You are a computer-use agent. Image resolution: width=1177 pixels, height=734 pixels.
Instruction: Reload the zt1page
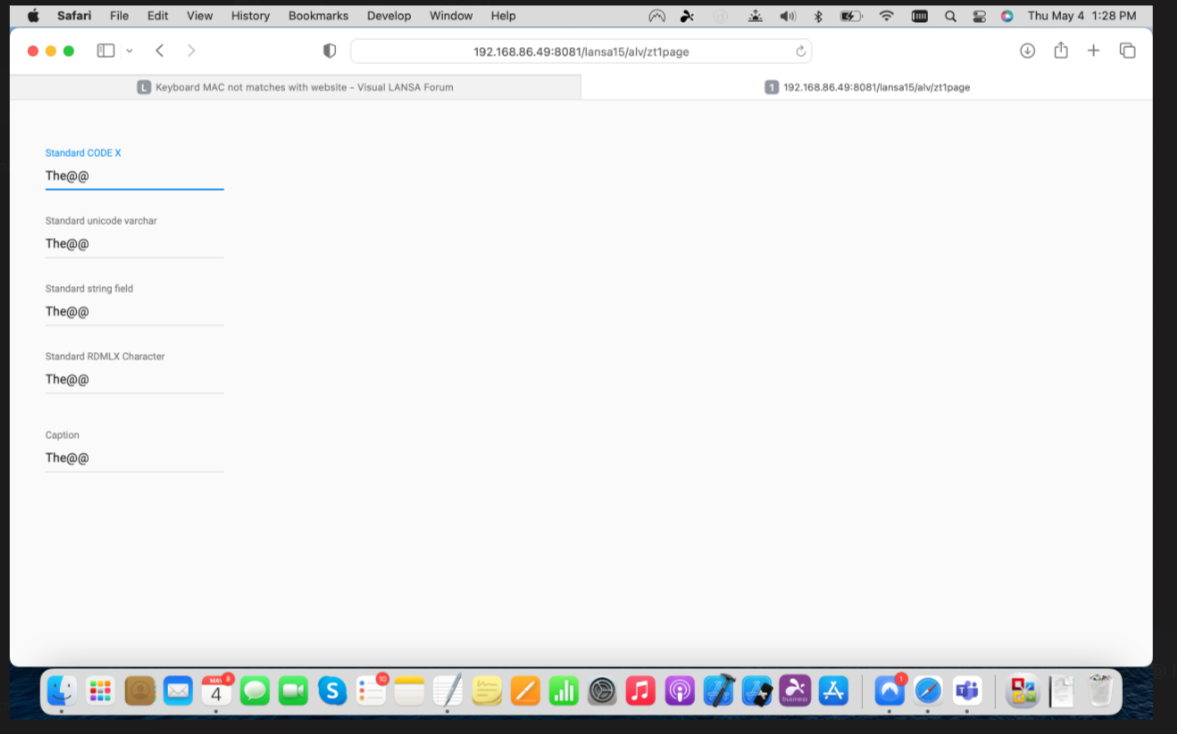800,51
